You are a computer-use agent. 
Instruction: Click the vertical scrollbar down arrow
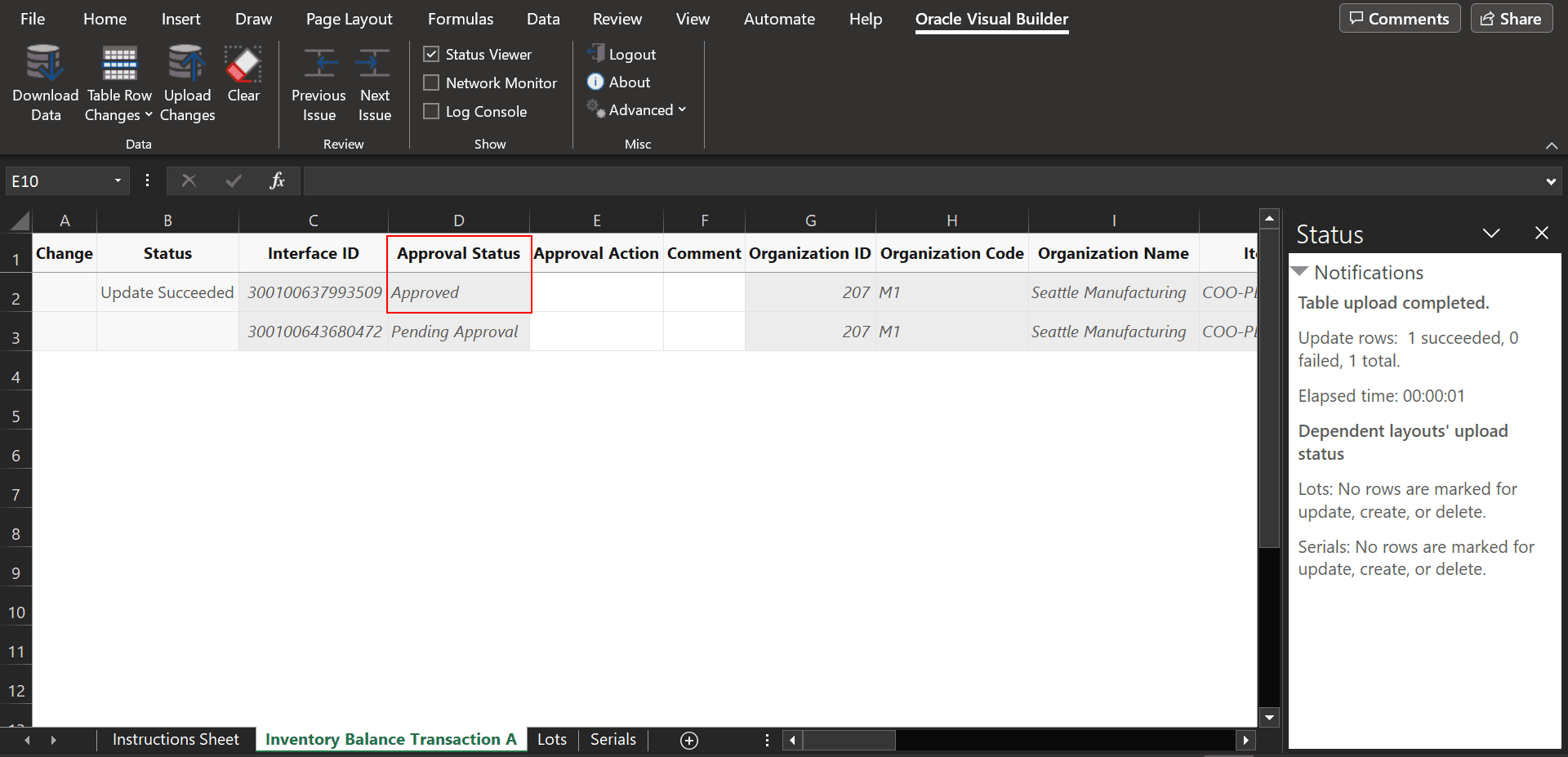pyautogui.click(x=1269, y=718)
